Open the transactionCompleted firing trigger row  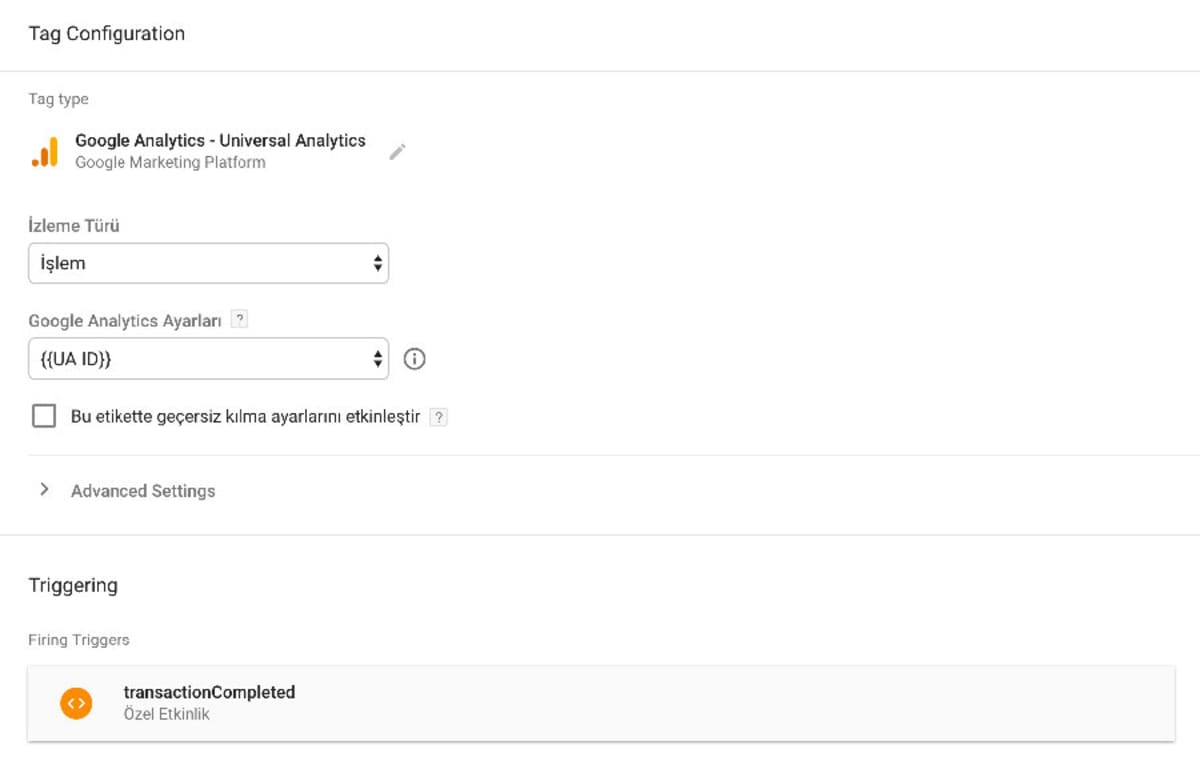[x=601, y=704]
